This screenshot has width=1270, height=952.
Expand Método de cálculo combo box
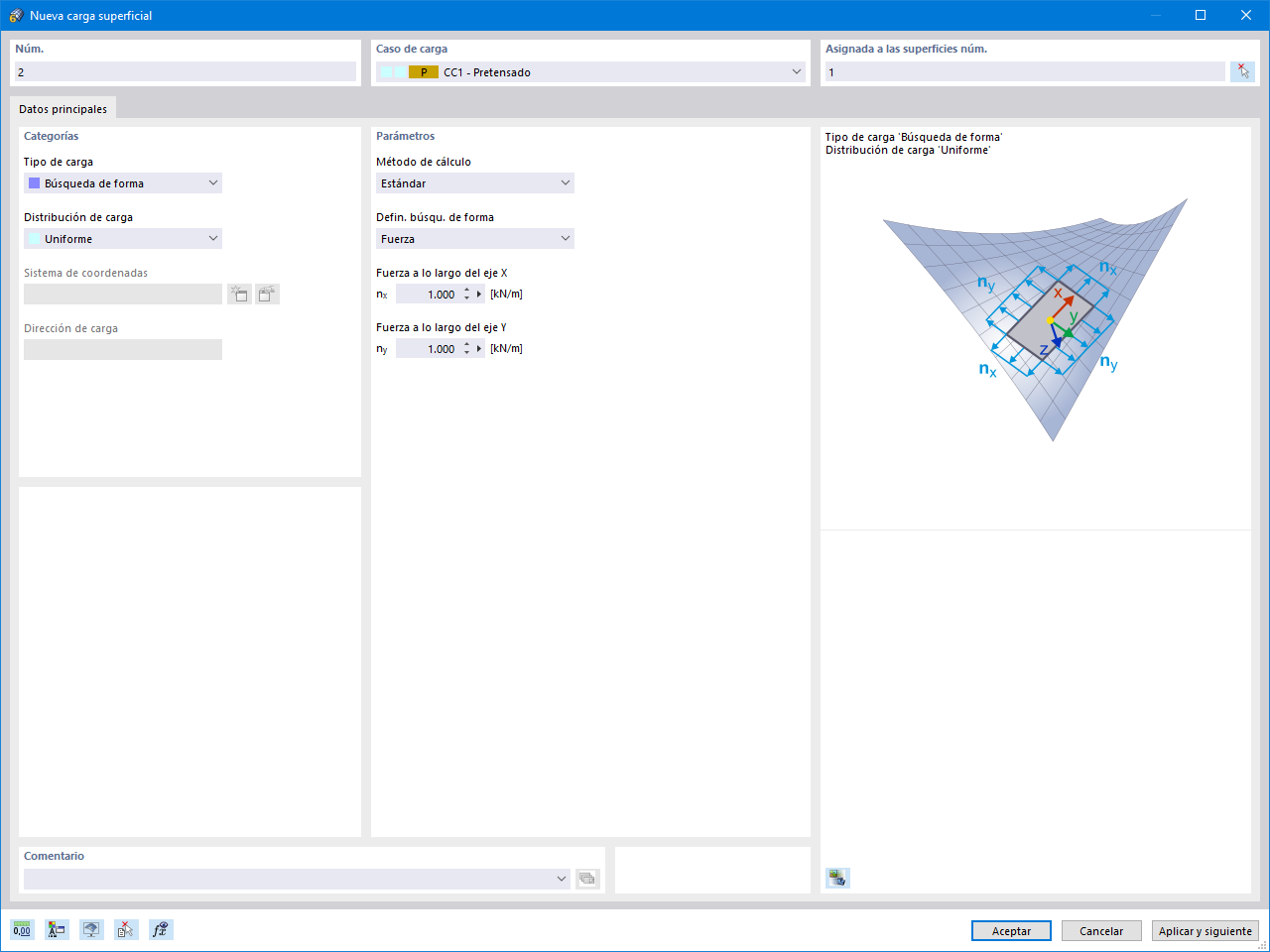tap(475, 183)
